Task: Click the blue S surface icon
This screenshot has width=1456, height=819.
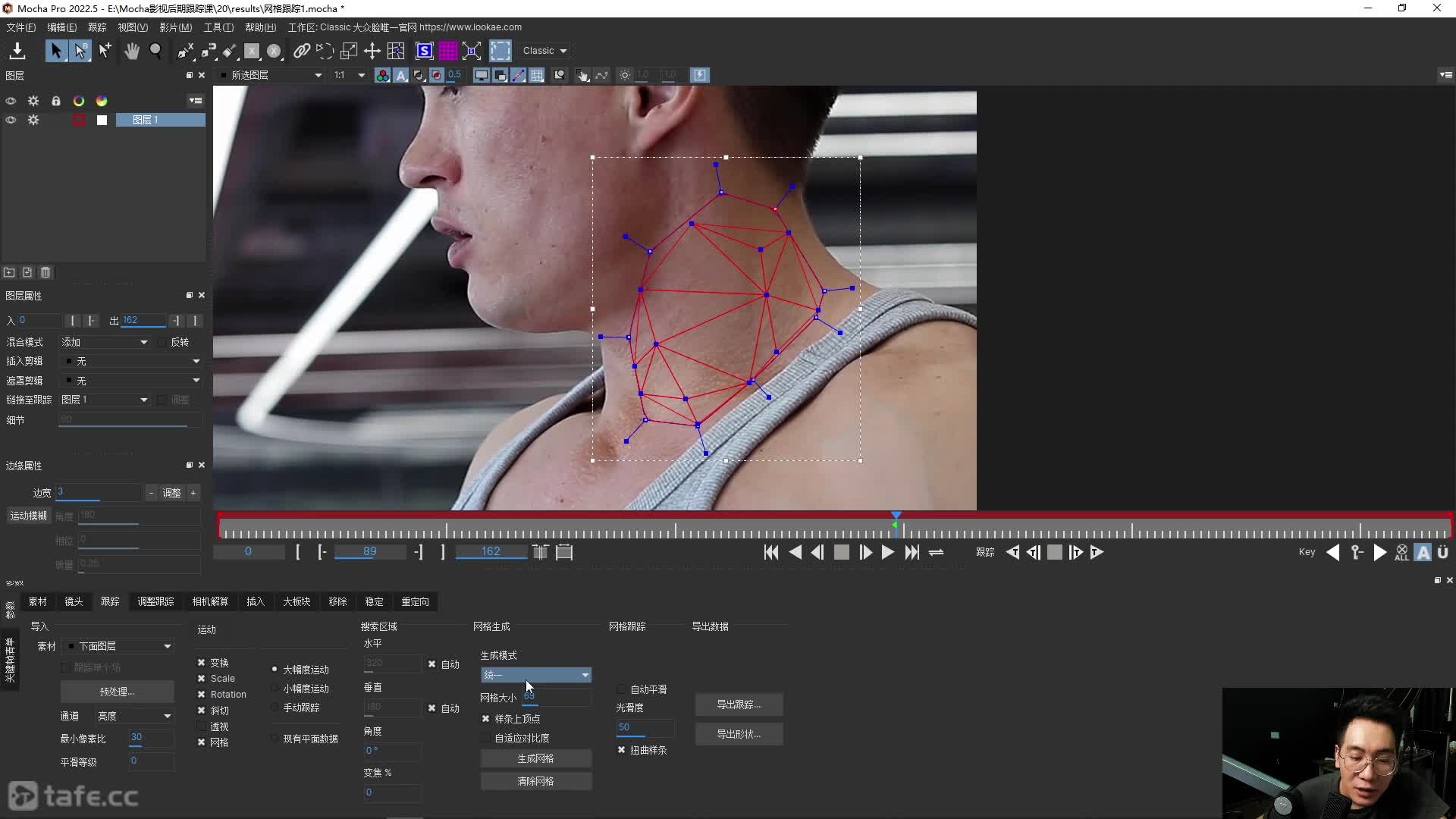Action: [x=425, y=51]
